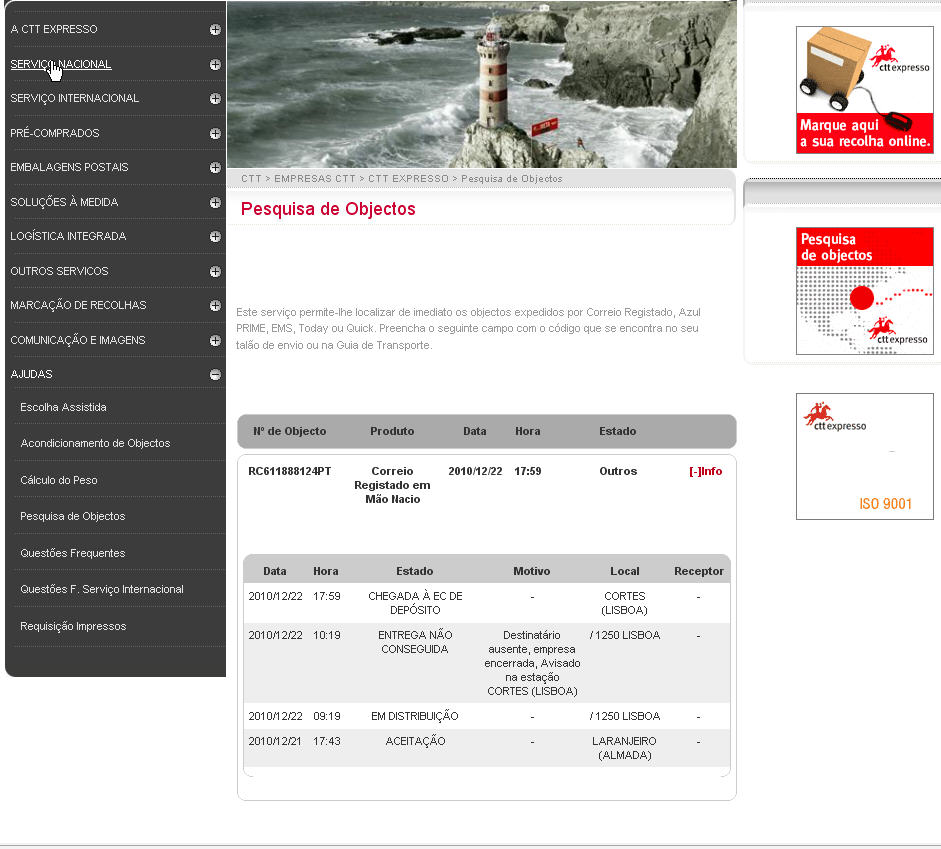Expand COMUNICAÇÃO E IMAGENS plus icon
The height and width of the screenshot is (849, 941).
click(x=215, y=340)
